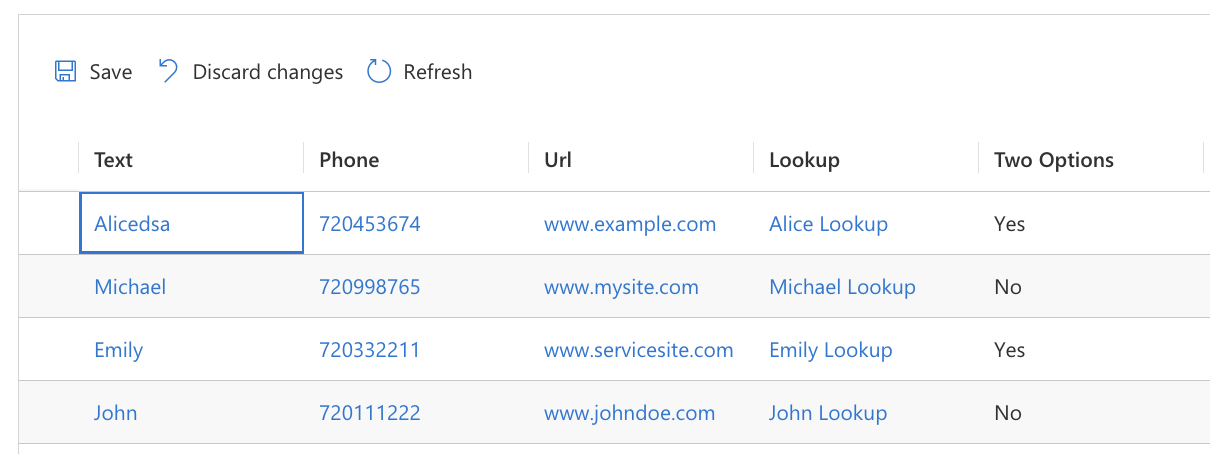Click the Discard changes undo icon

(168, 72)
